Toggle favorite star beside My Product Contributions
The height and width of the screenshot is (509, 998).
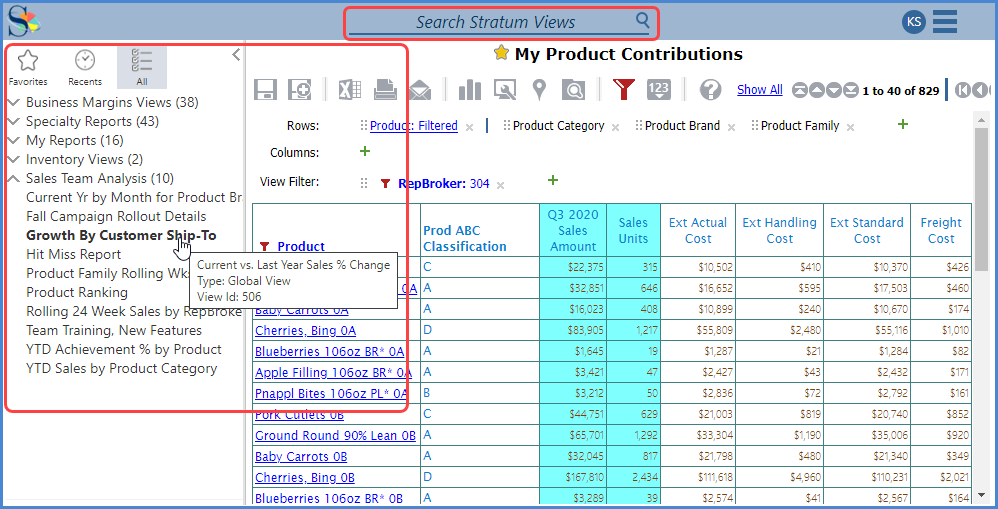tap(501, 54)
